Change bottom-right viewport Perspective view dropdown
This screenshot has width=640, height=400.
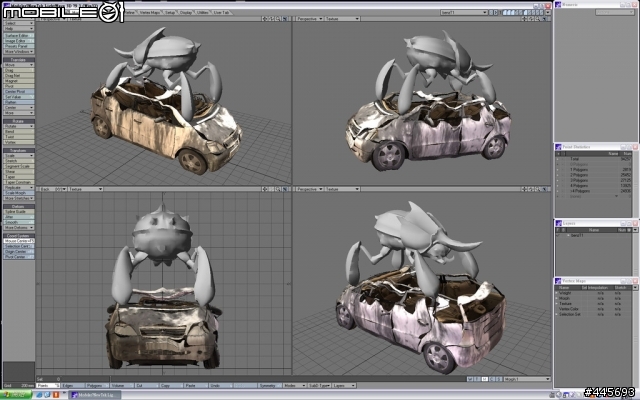(309, 189)
